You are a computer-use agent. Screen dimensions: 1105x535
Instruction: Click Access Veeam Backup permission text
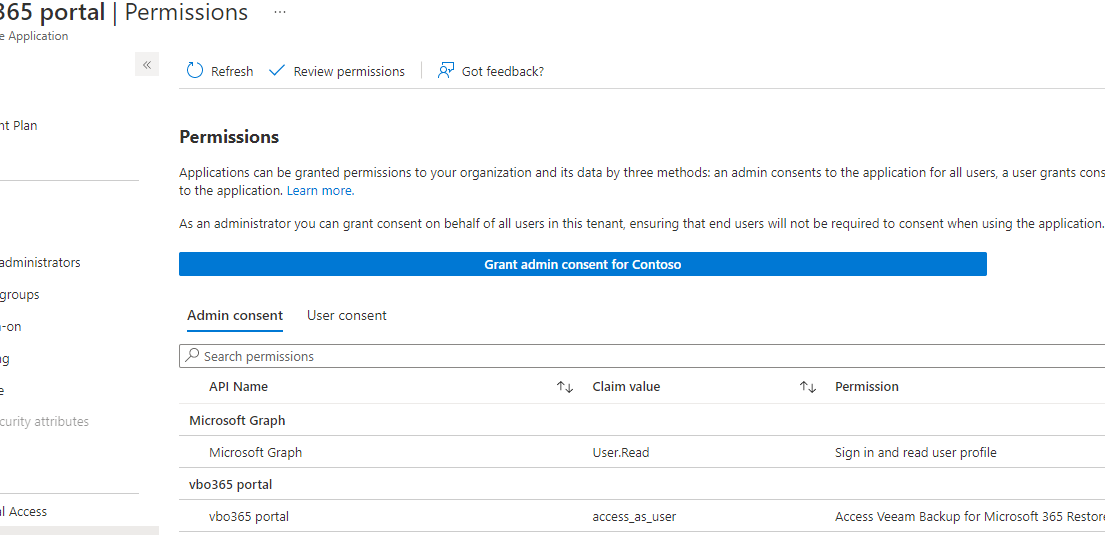pos(970,516)
